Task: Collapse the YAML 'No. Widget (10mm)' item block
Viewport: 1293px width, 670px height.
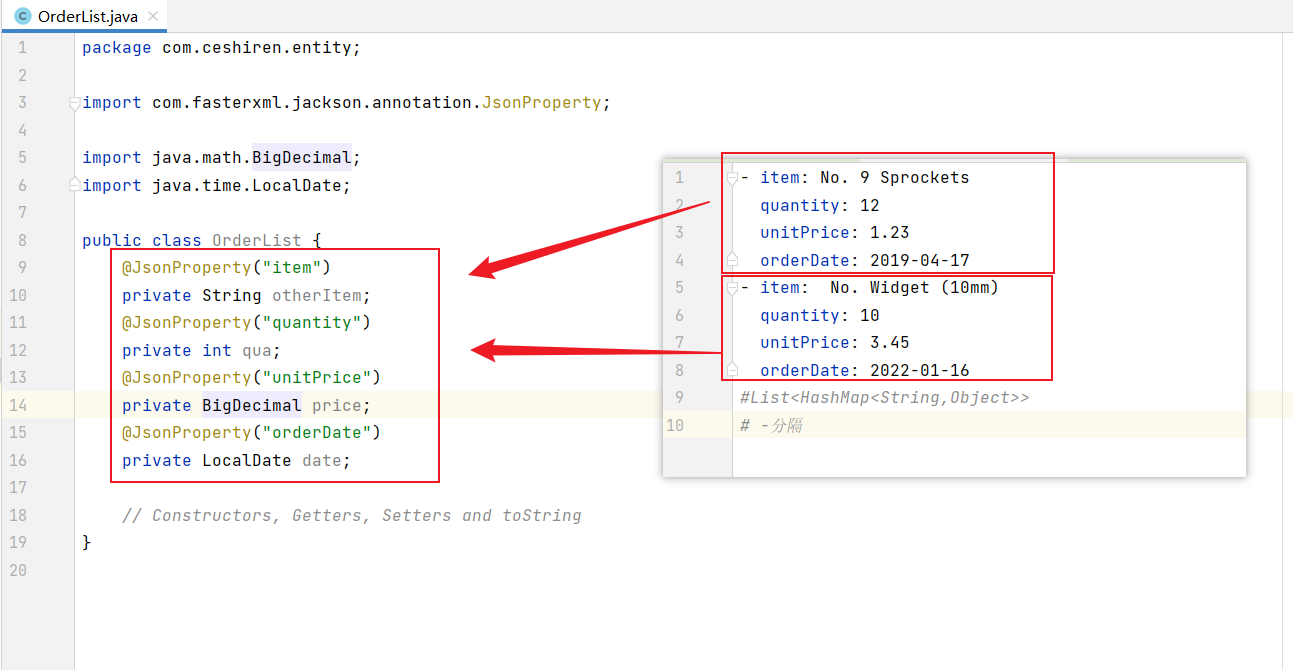Action: click(x=732, y=288)
